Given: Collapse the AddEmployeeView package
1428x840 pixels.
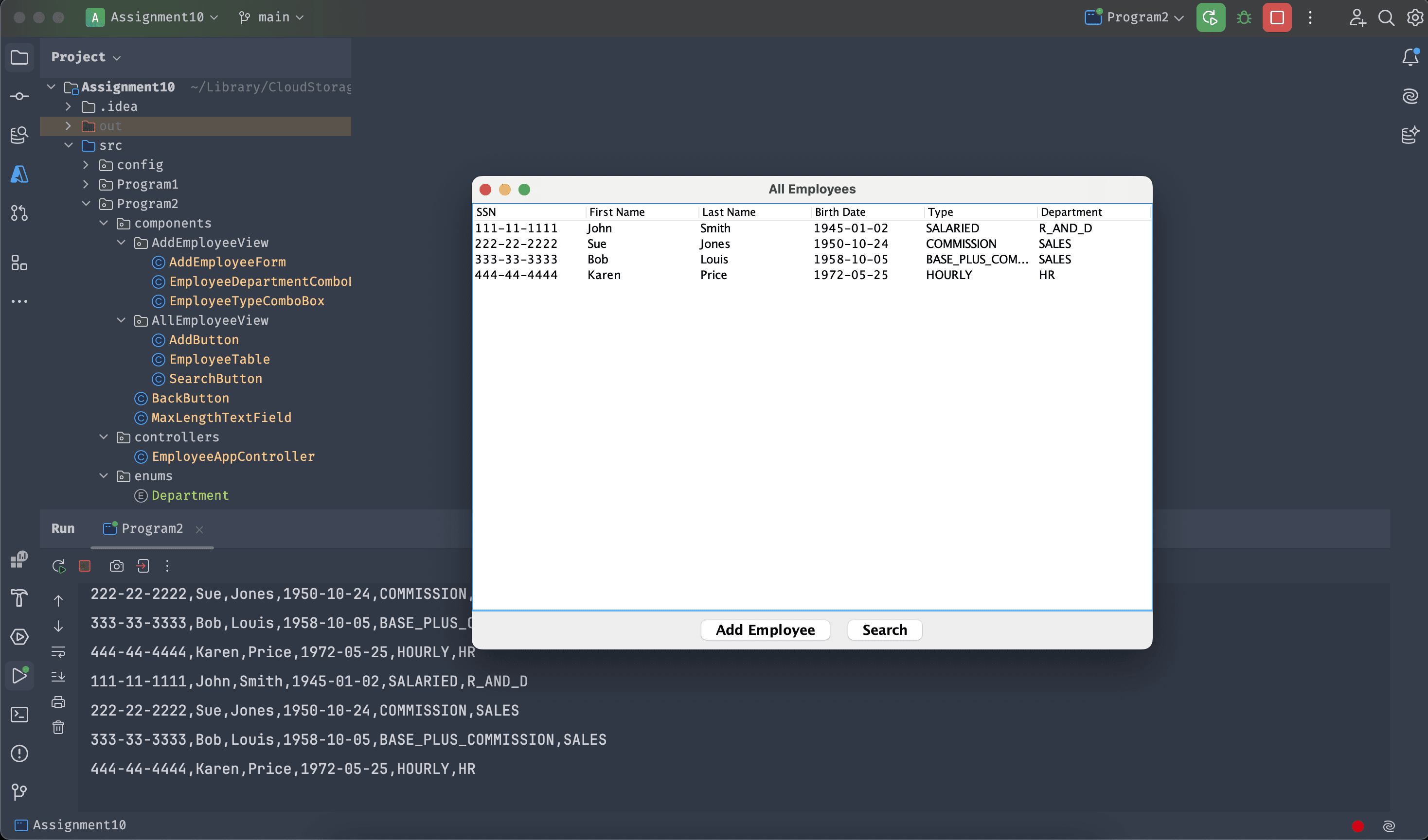Looking at the screenshot, I should point(121,243).
